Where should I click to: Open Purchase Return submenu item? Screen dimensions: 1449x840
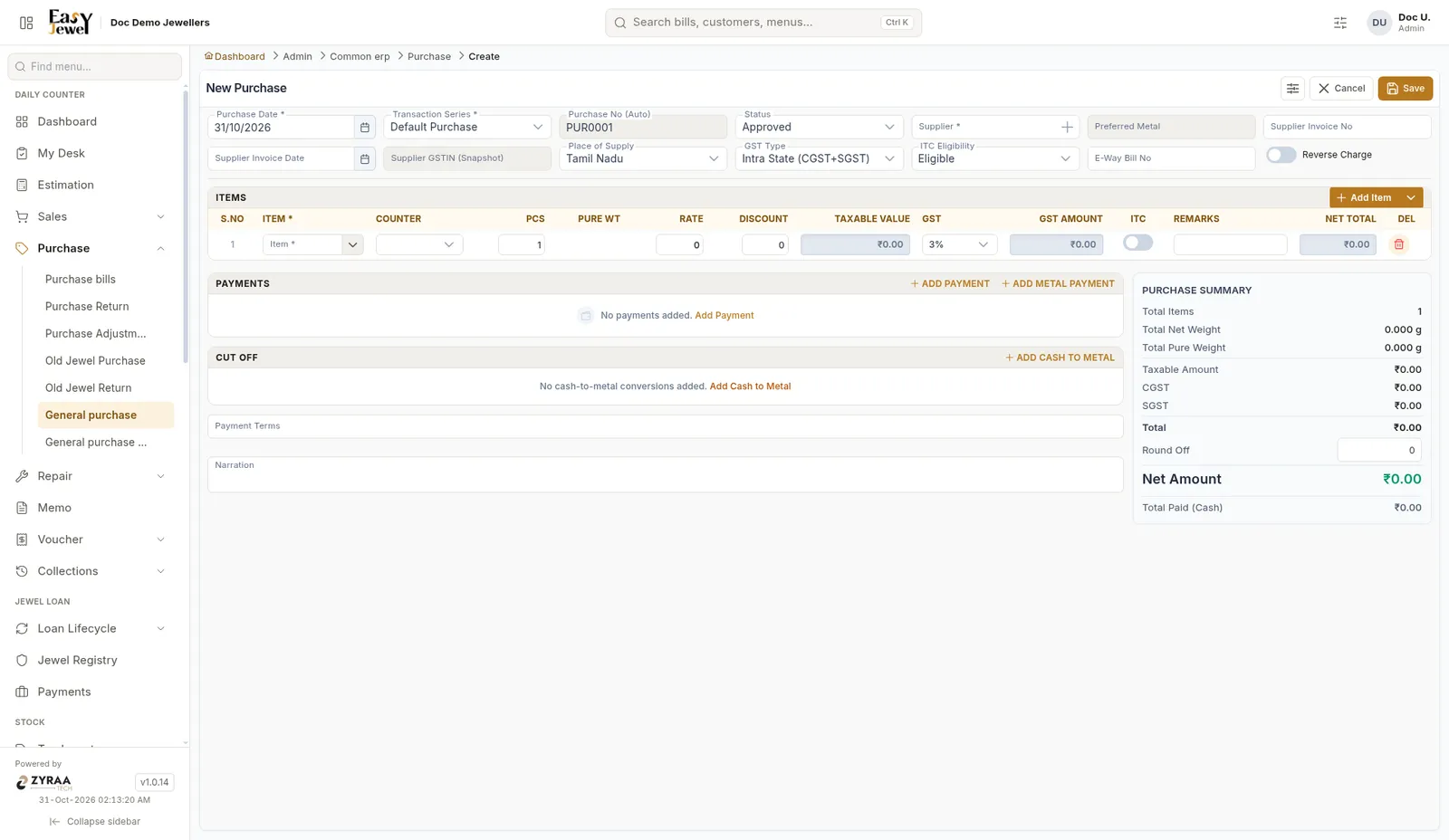pos(87,307)
